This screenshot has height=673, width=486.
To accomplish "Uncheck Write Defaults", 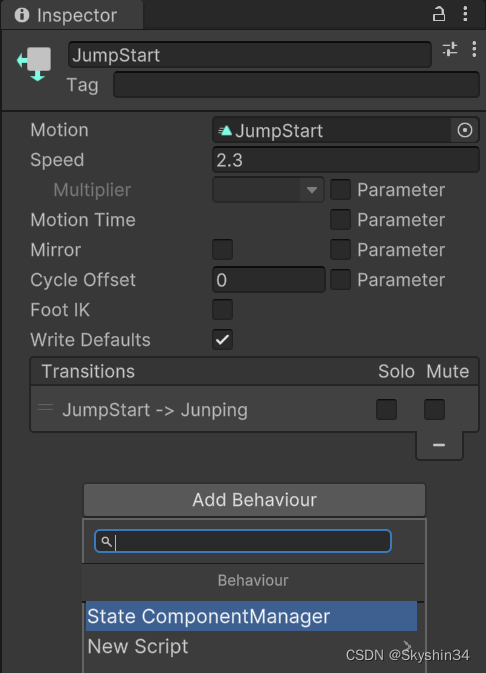I will click(222, 340).
